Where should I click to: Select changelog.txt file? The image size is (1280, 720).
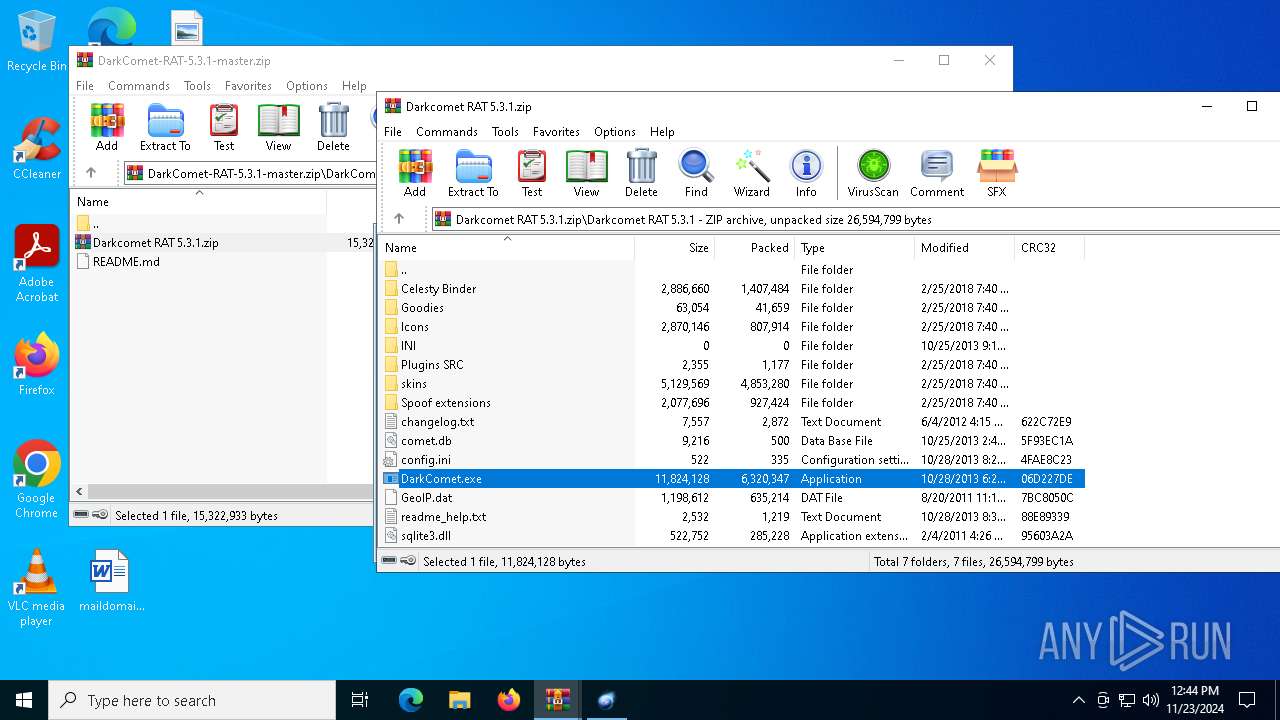[438, 421]
